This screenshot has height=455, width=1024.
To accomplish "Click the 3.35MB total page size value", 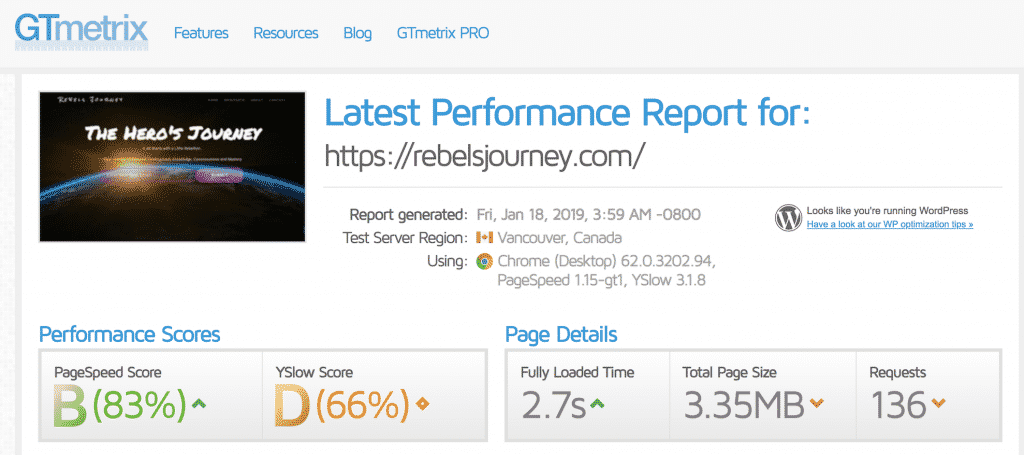I will click(x=744, y=405).
